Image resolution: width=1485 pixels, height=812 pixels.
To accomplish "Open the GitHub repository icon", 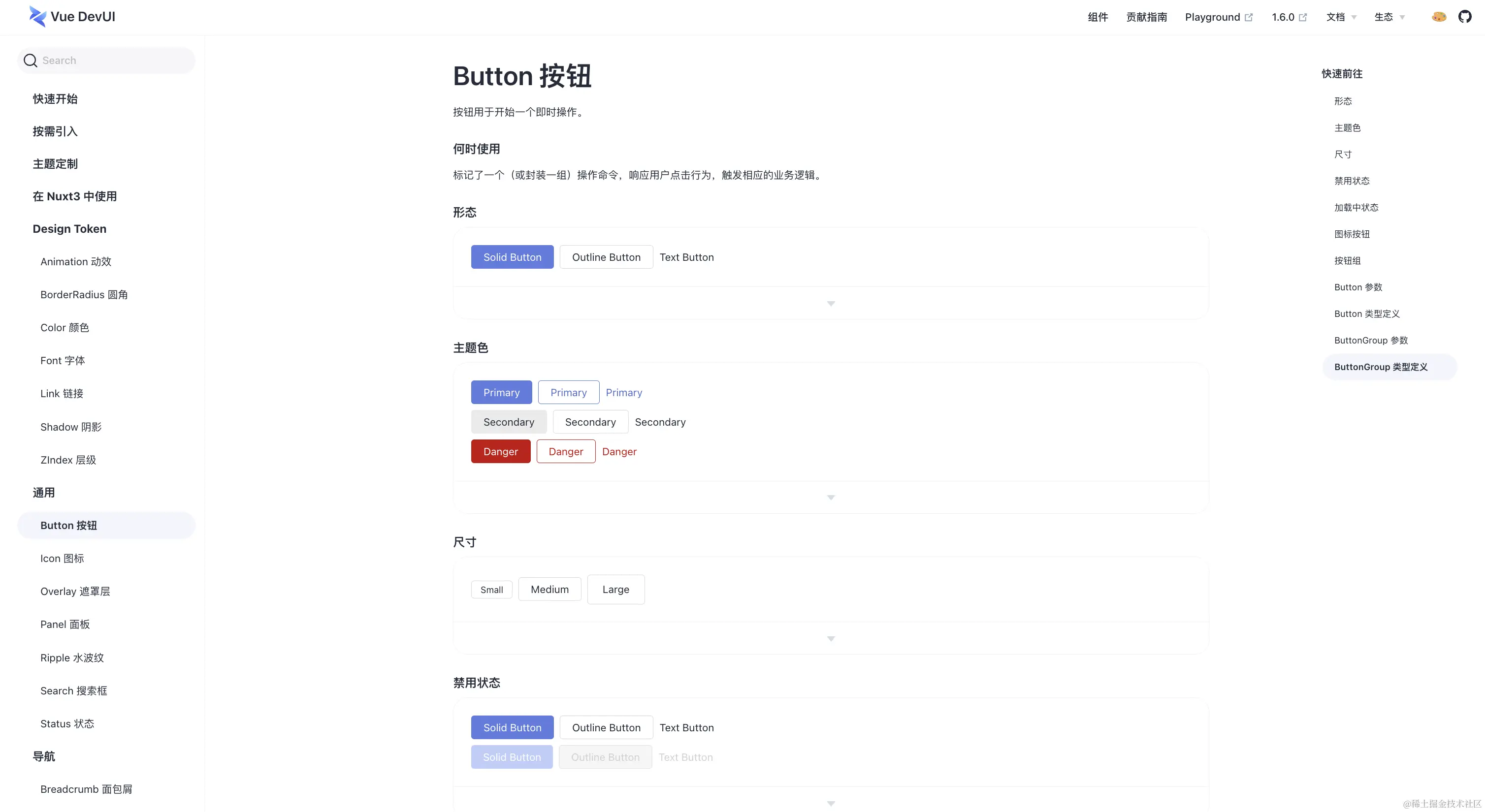I will (x=1465, y=17).
